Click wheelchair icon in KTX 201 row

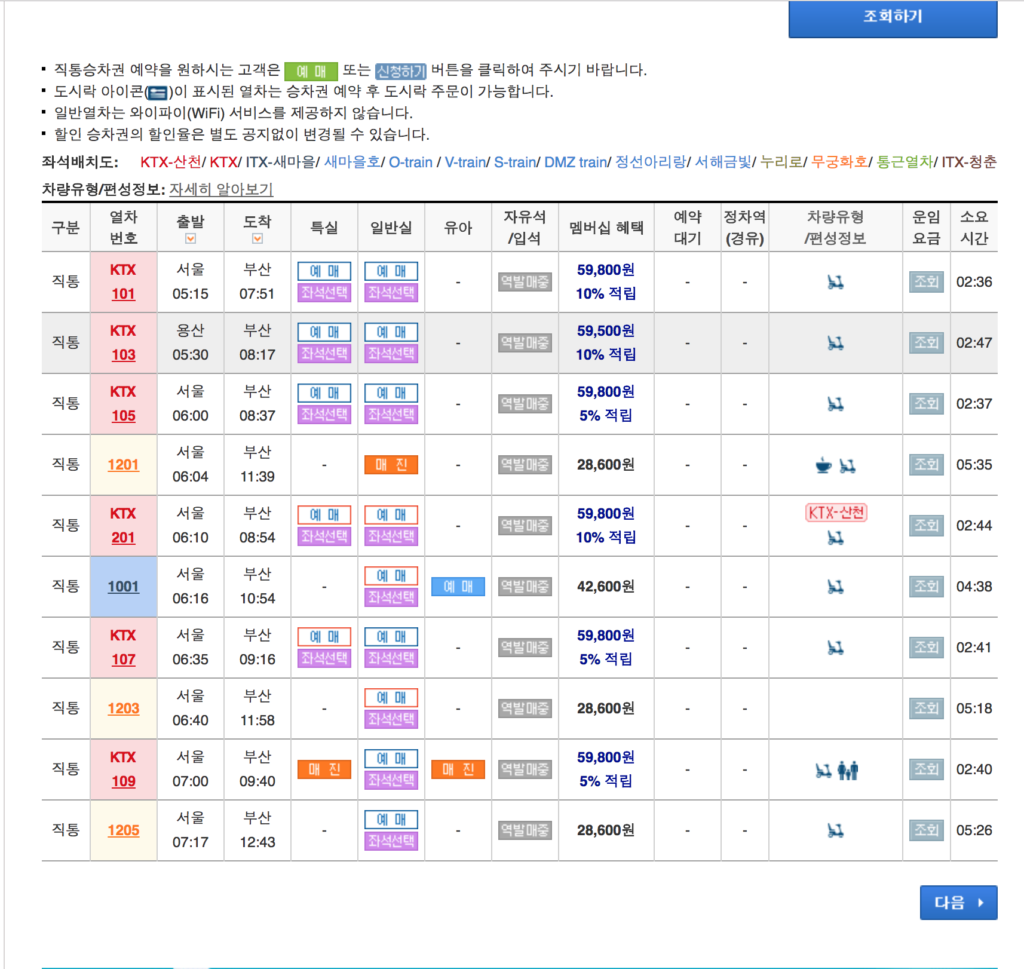(835, 537)
